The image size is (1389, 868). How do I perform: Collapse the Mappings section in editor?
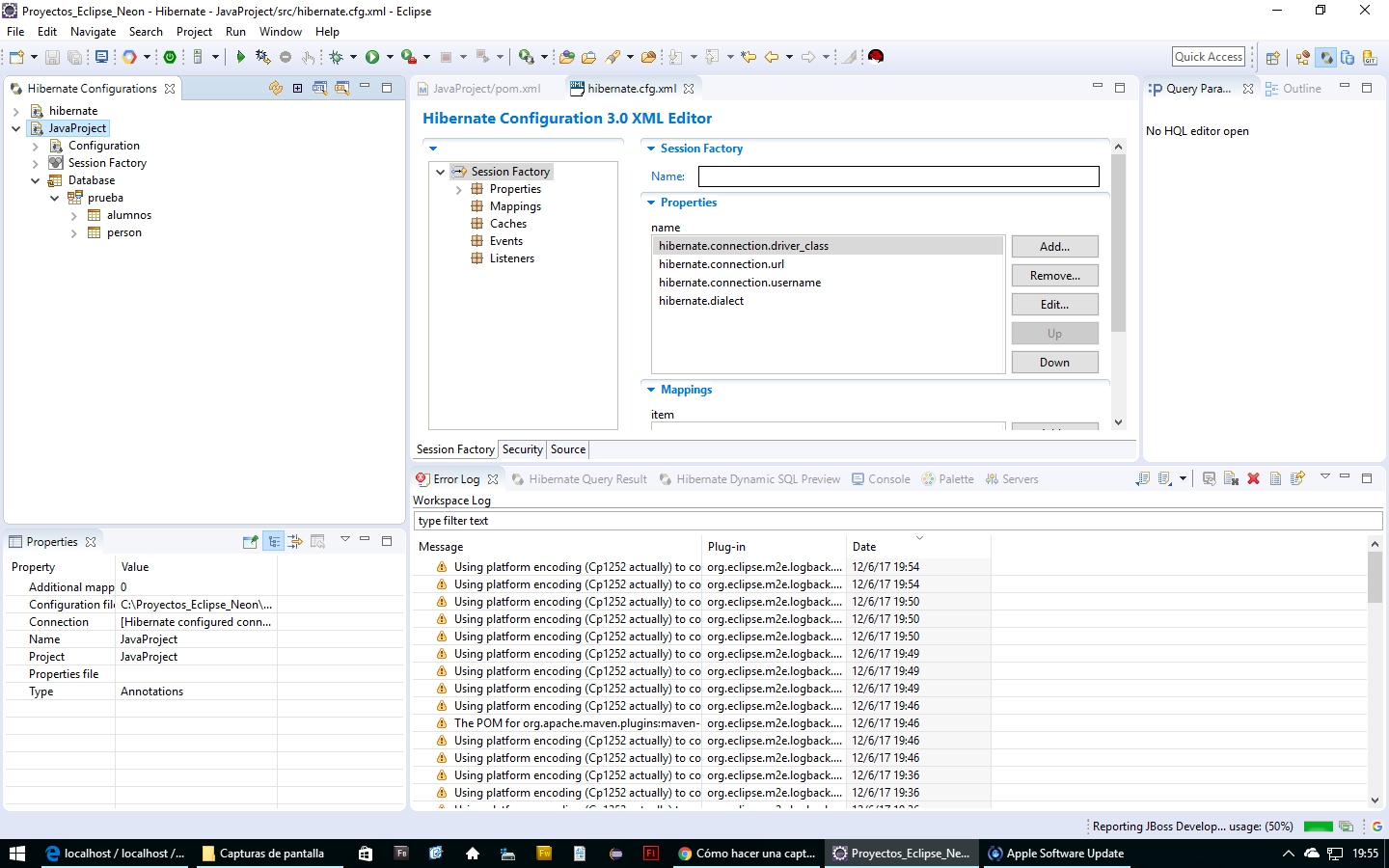tap(651, 390)
